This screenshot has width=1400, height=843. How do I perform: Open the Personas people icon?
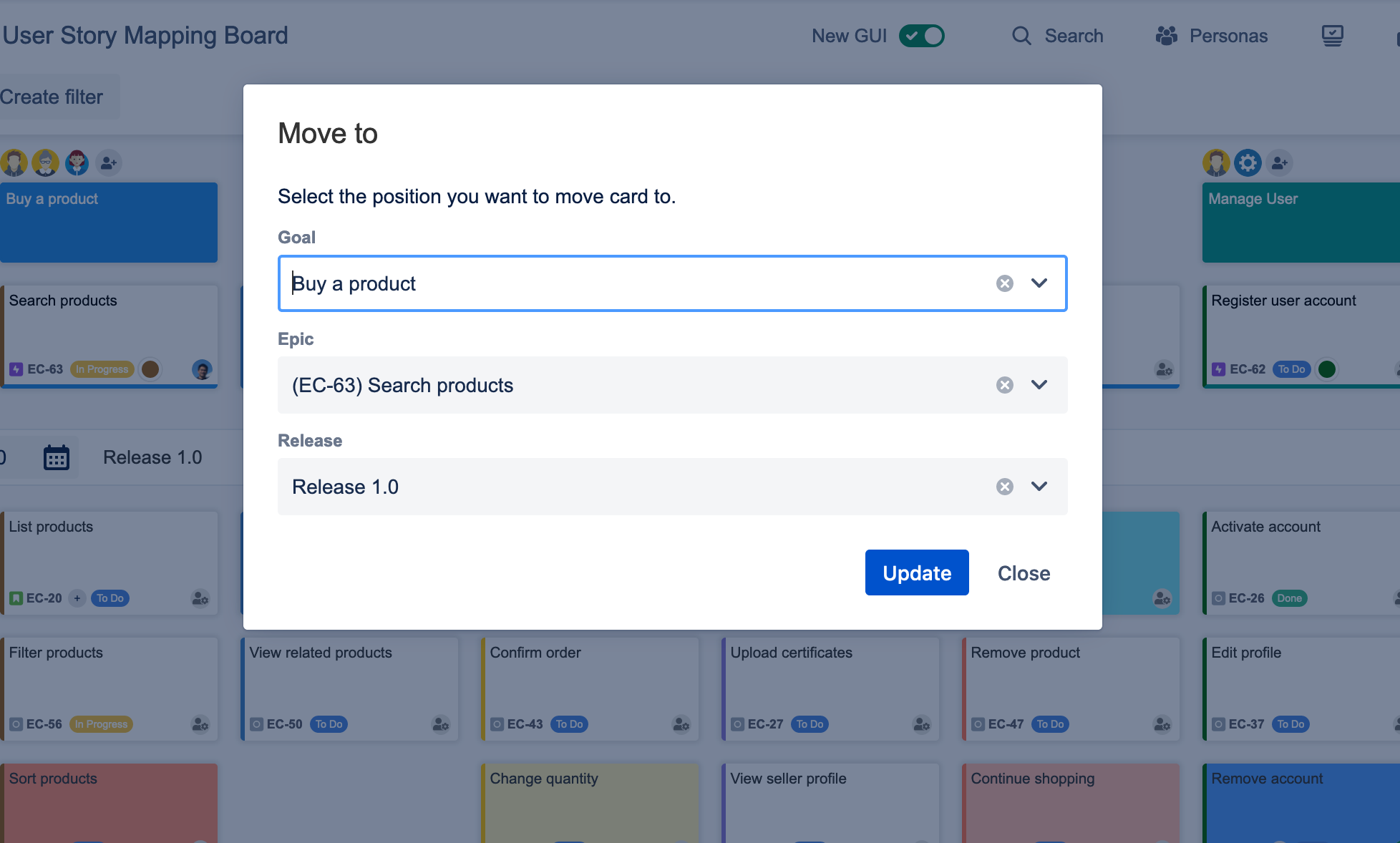1167,36
